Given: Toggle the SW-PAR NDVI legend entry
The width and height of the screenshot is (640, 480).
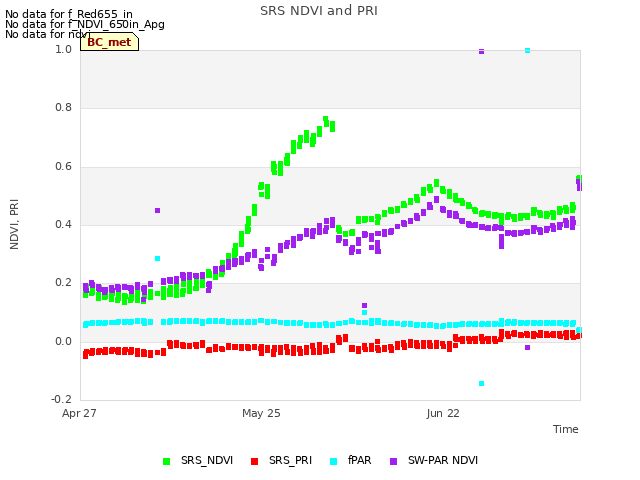Looking at the screenshot, I should click(434, 460).
